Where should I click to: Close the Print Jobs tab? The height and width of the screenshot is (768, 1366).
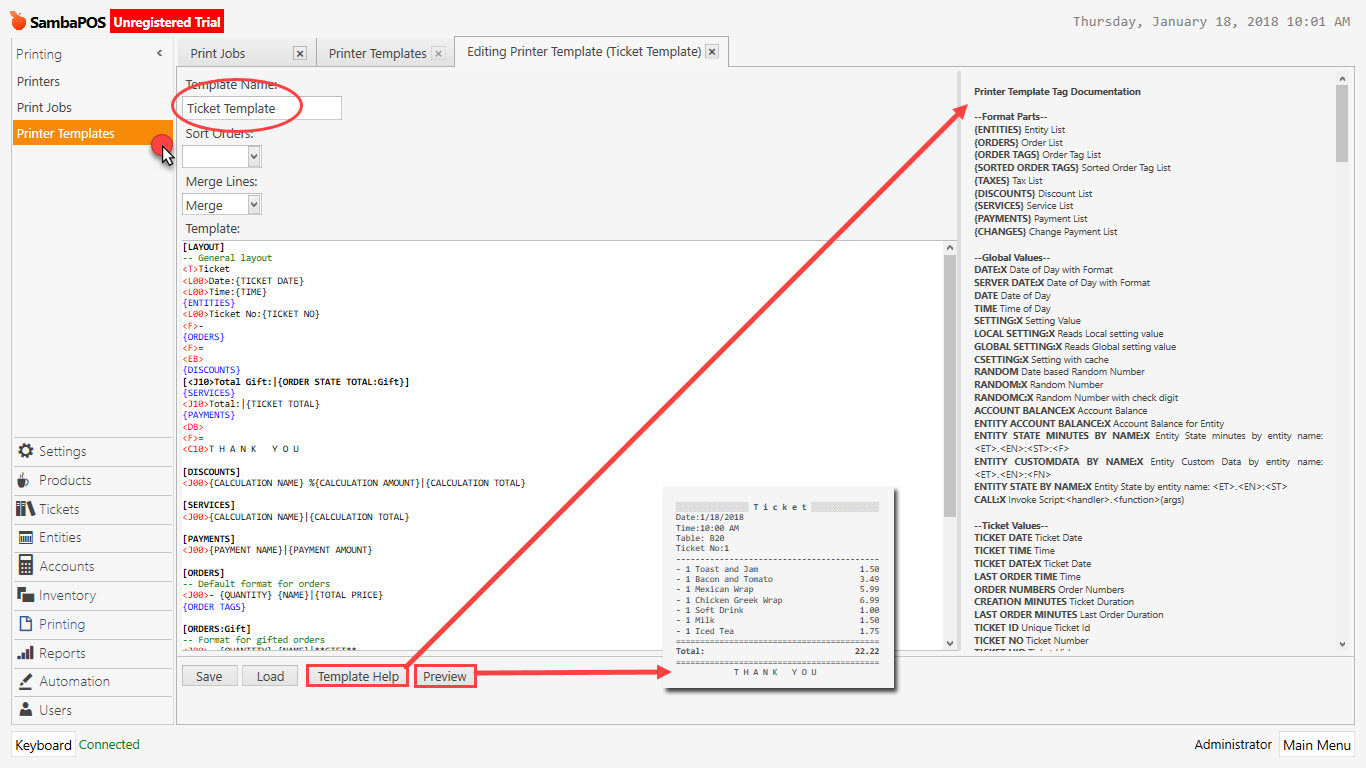(300, 54)
